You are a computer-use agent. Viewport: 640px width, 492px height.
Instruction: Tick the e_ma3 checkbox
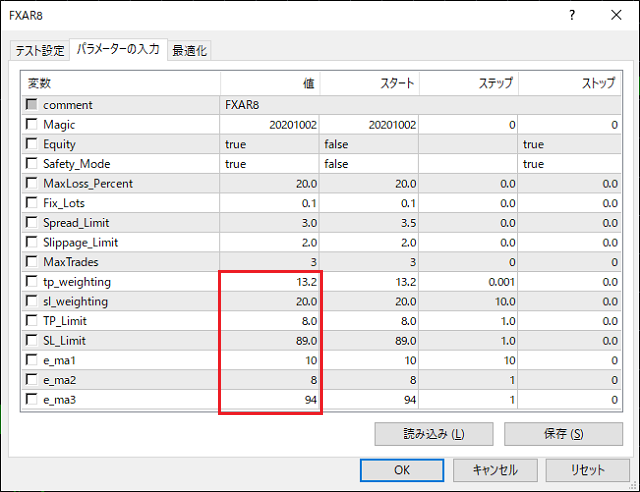click(x=31, y=398)
